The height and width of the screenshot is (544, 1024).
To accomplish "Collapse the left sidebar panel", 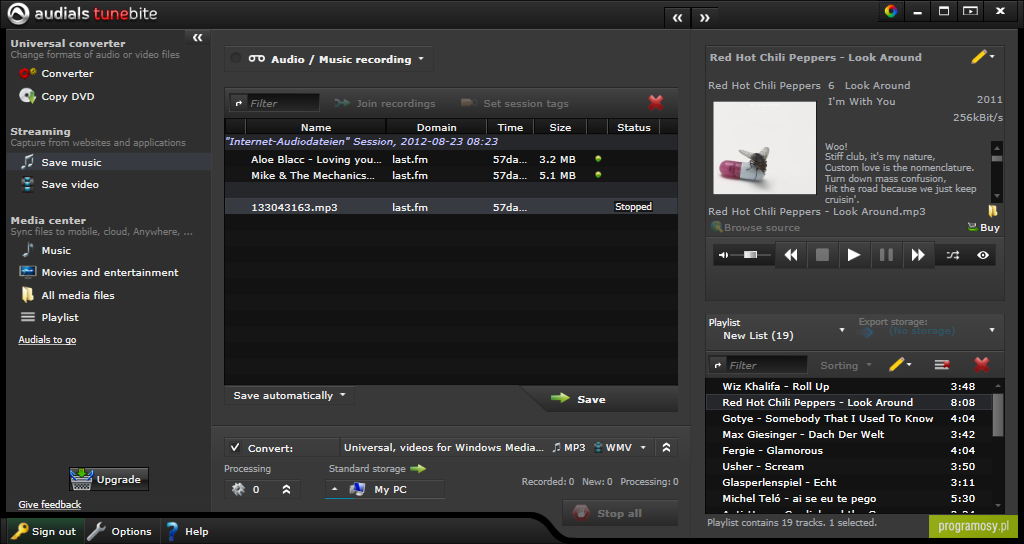I will point(197,38).
